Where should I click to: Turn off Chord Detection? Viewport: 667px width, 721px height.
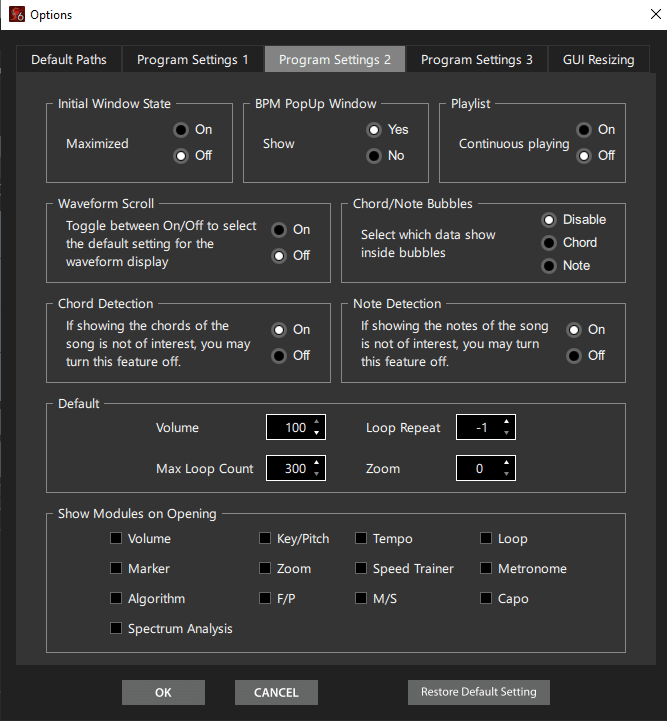tap(279, 356)
